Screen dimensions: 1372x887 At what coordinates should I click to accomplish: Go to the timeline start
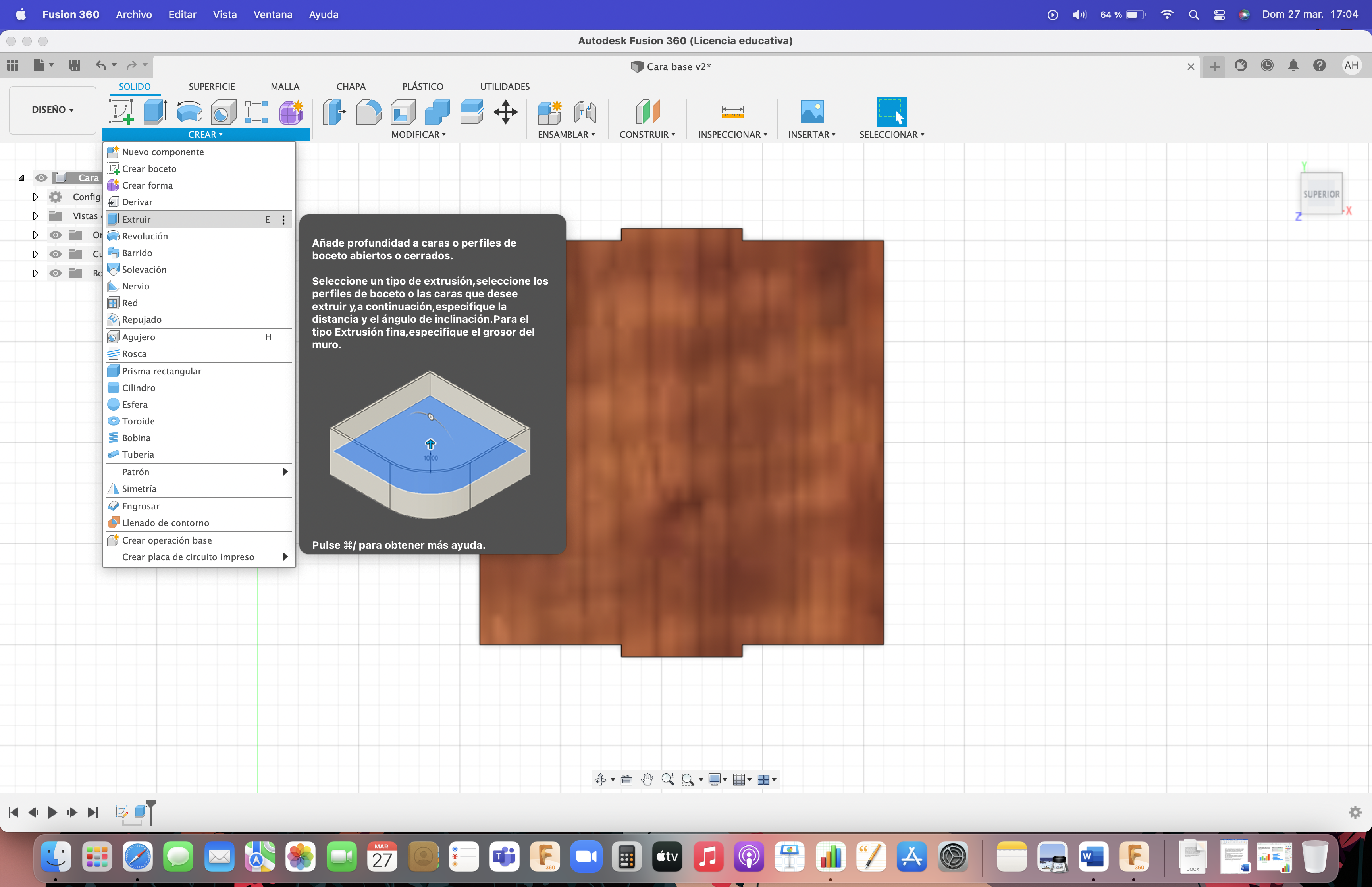click(x=13, y=812)
